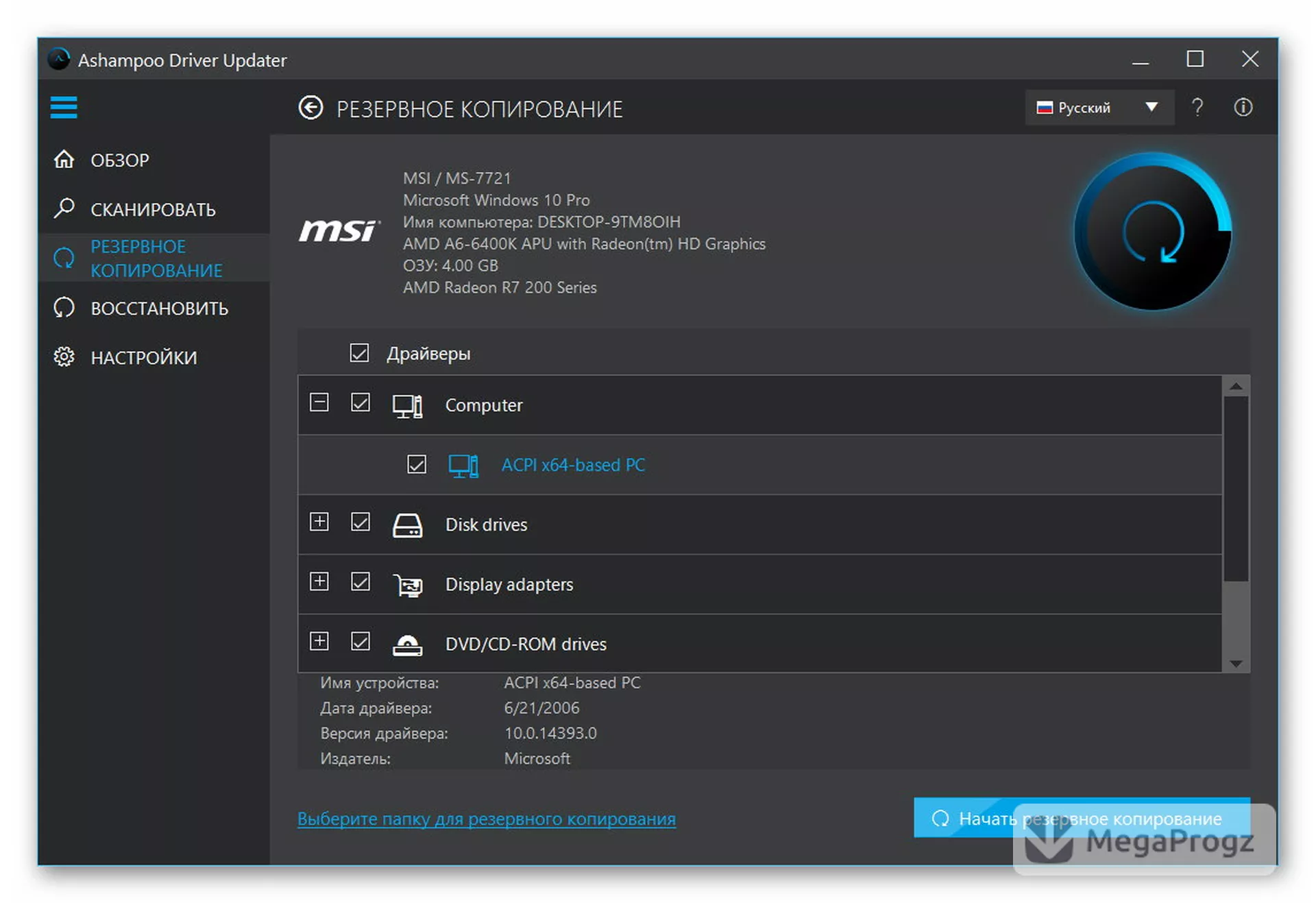1316x903 pixels.
Task: Select the Disk drives row label
Action: pyautogui.click(x=486, y=525)
